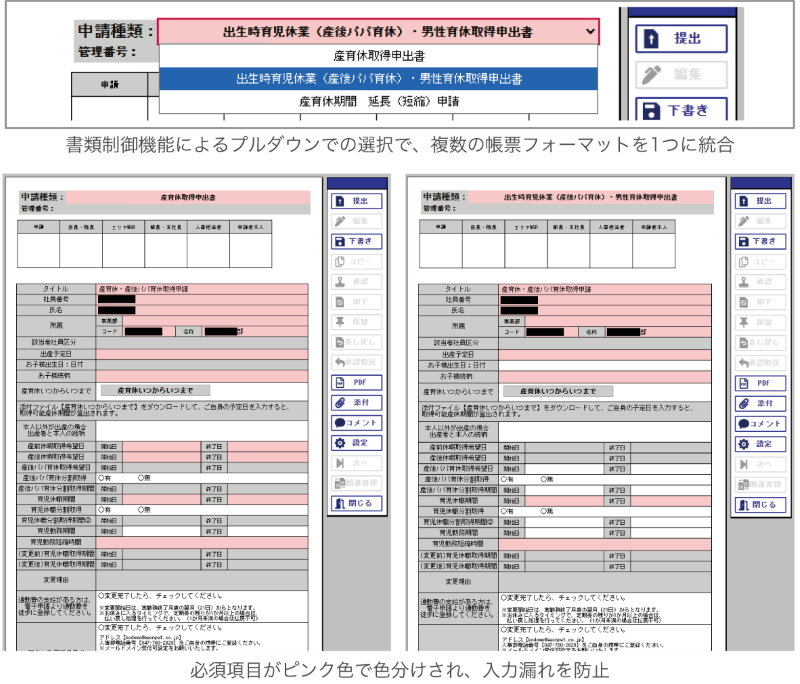Click the large 下書き save draft button in top panel
This screenshot has height=684, width=800.
(x=681, y=110)
